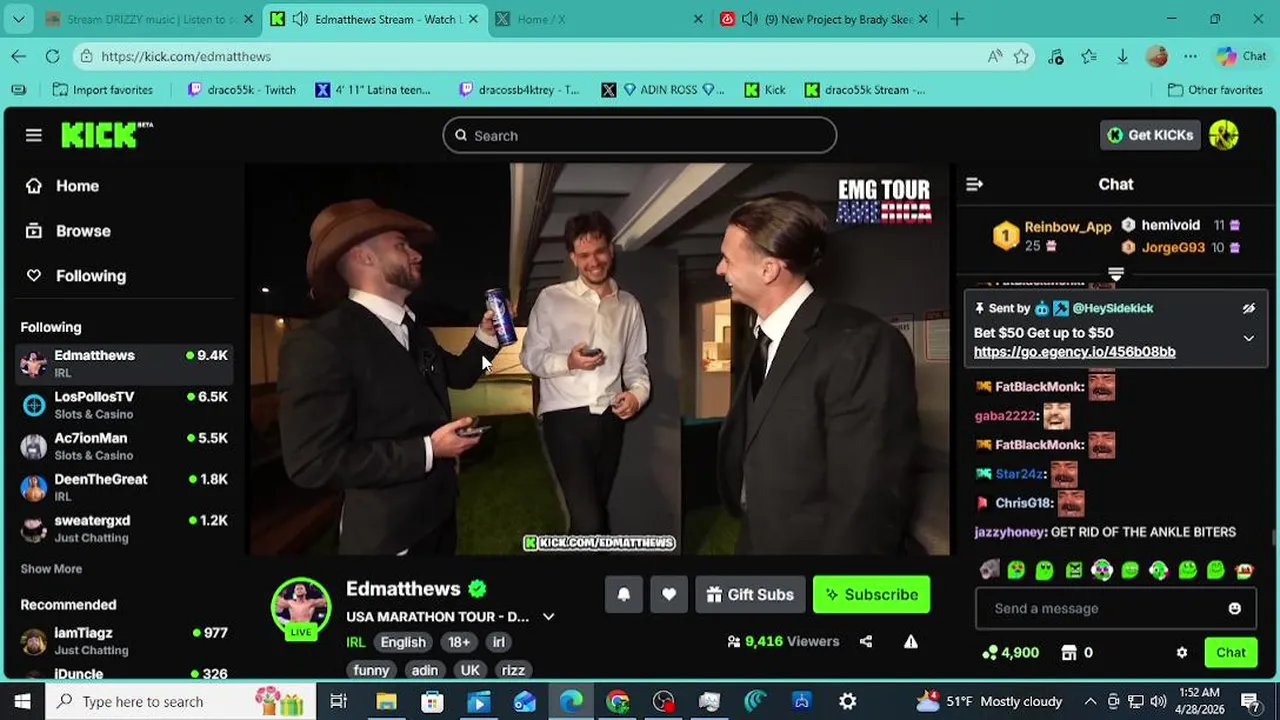Image resolution: width=1280 pixels, height=720 pixels.
Task: Click the Subscribe button
Action: [871, 594]
